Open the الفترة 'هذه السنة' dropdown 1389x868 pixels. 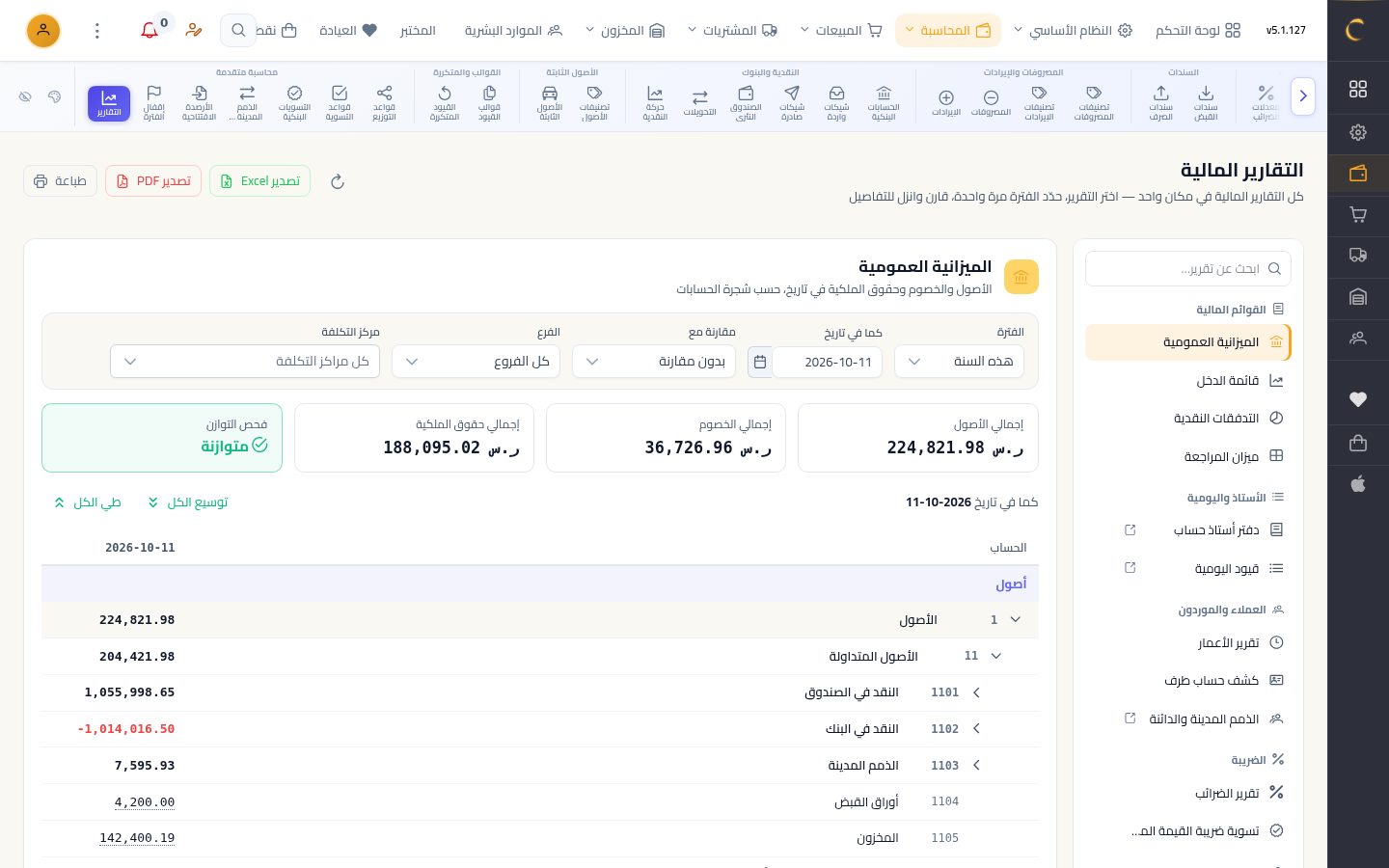tap(960, 362)
